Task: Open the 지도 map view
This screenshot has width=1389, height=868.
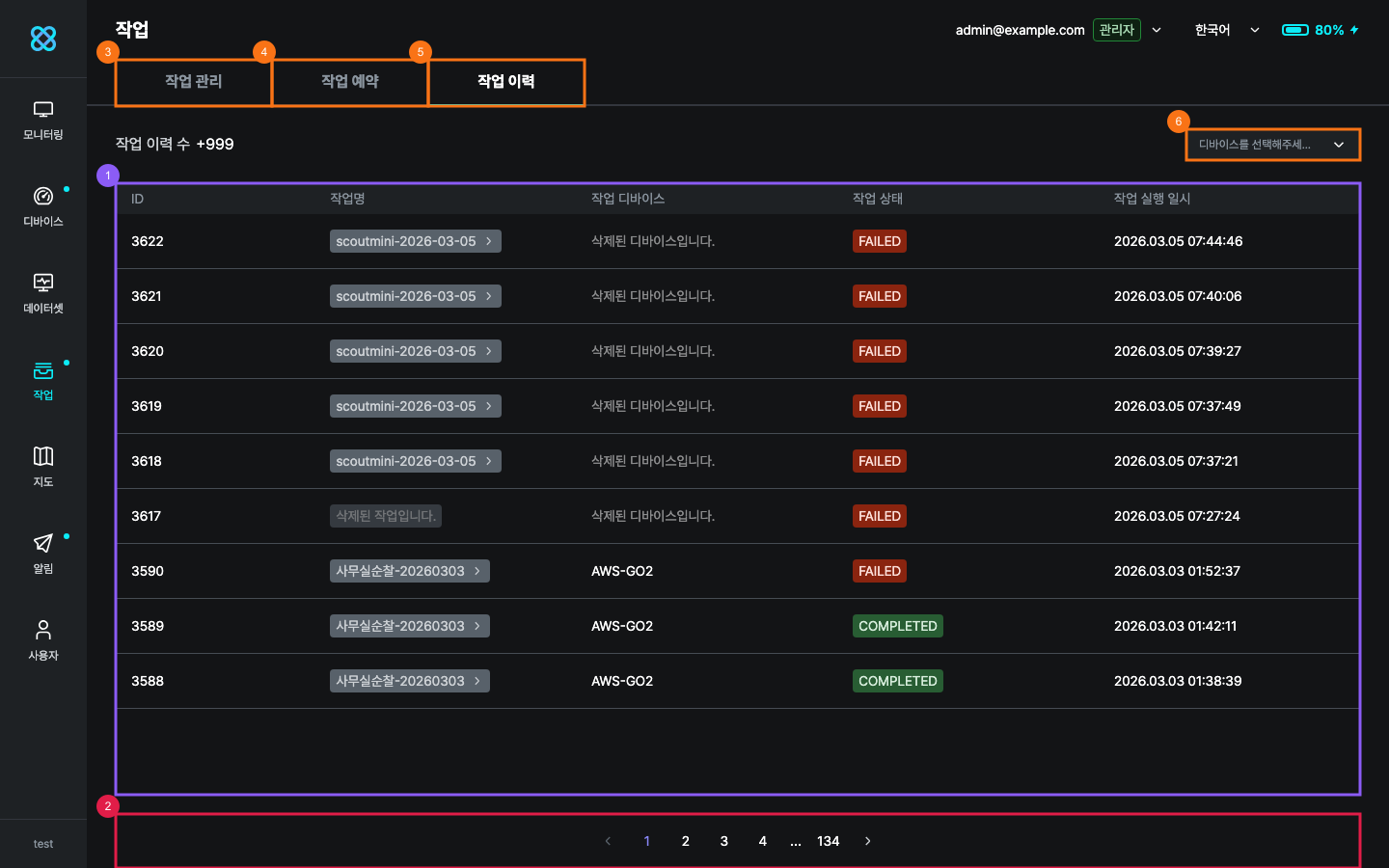Action: (43, 467)
